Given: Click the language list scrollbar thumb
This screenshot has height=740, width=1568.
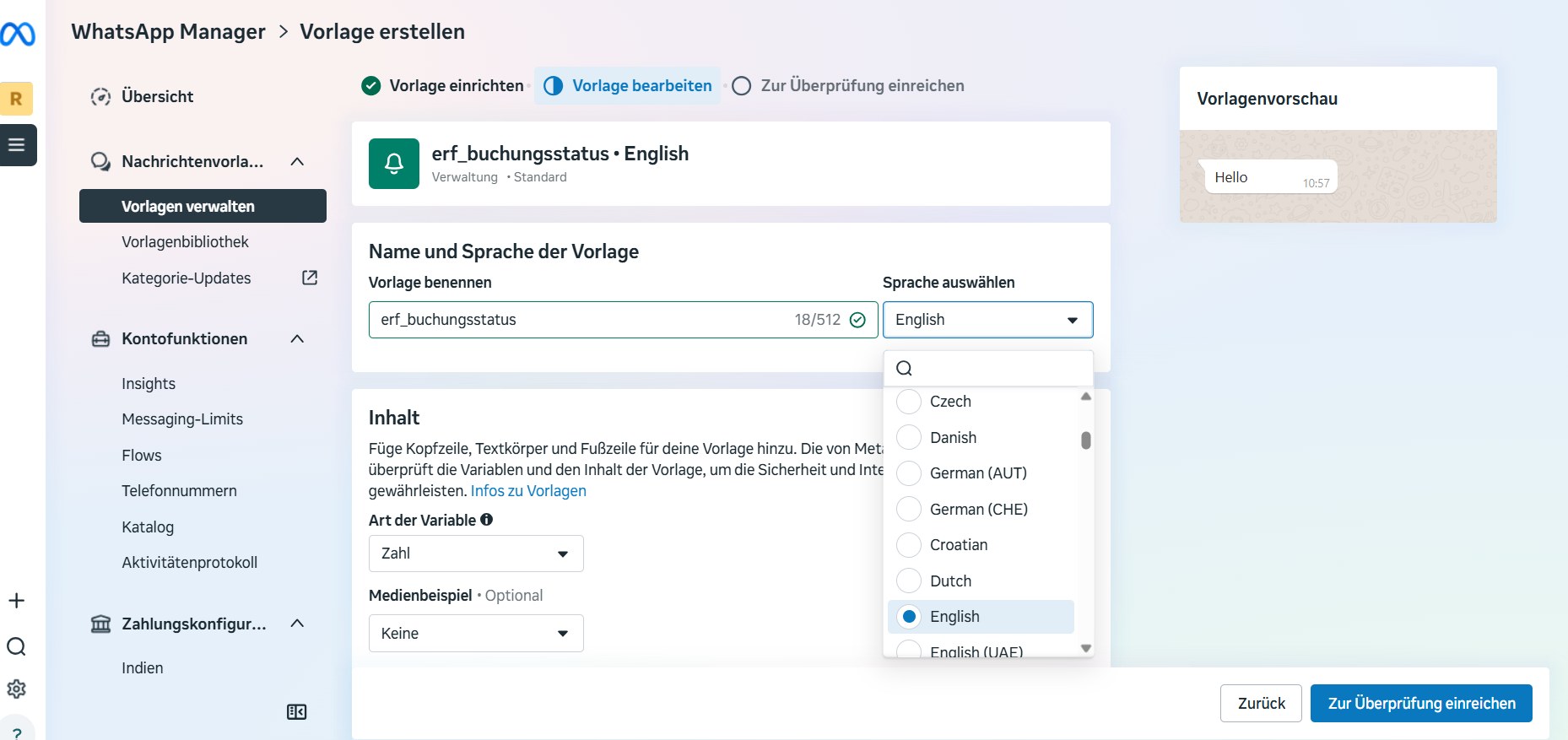Looking at the screenshot, I should (x=1086, y=440).
